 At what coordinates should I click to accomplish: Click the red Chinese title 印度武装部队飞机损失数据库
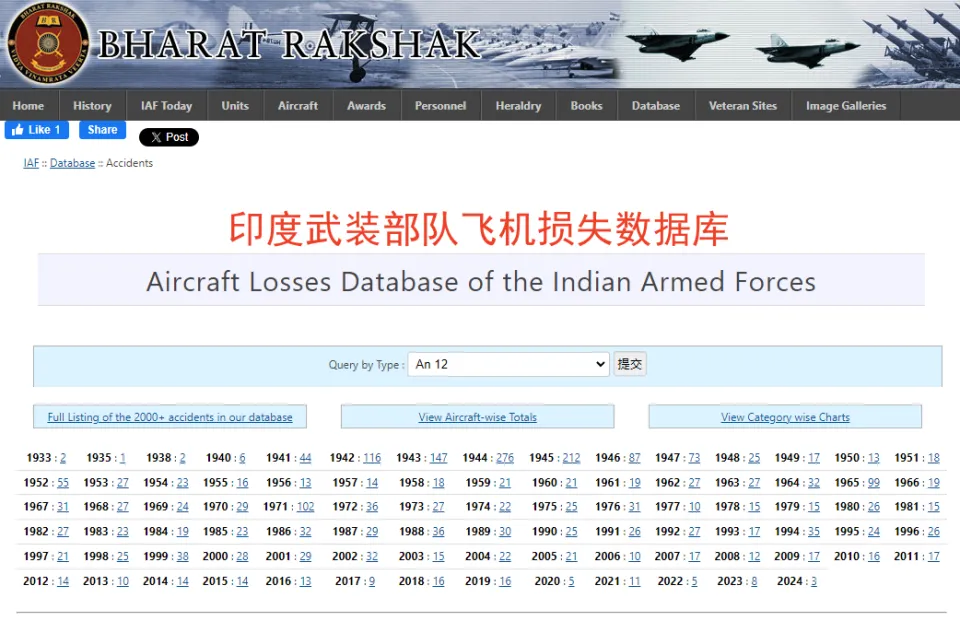click(479, 229)
